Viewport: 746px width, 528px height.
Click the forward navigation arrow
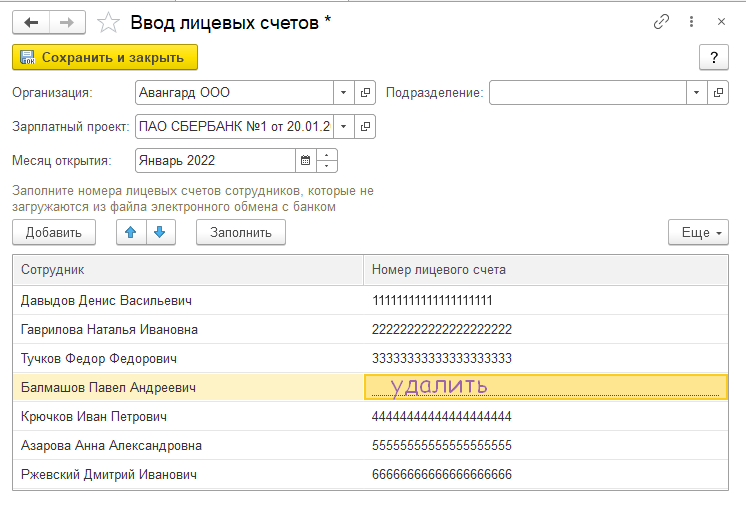pos(67,21)
